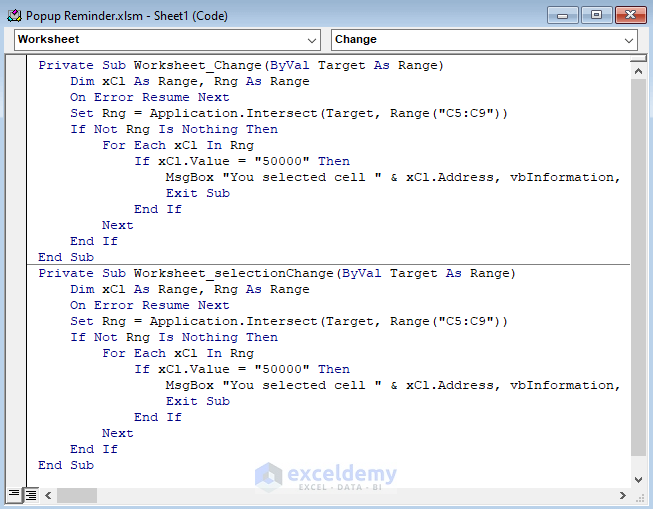Screen dimensions: 653x509
Task: Click the second 'On Error Resume Next' line
Action: pyautogui.click(x=150, y=305)
